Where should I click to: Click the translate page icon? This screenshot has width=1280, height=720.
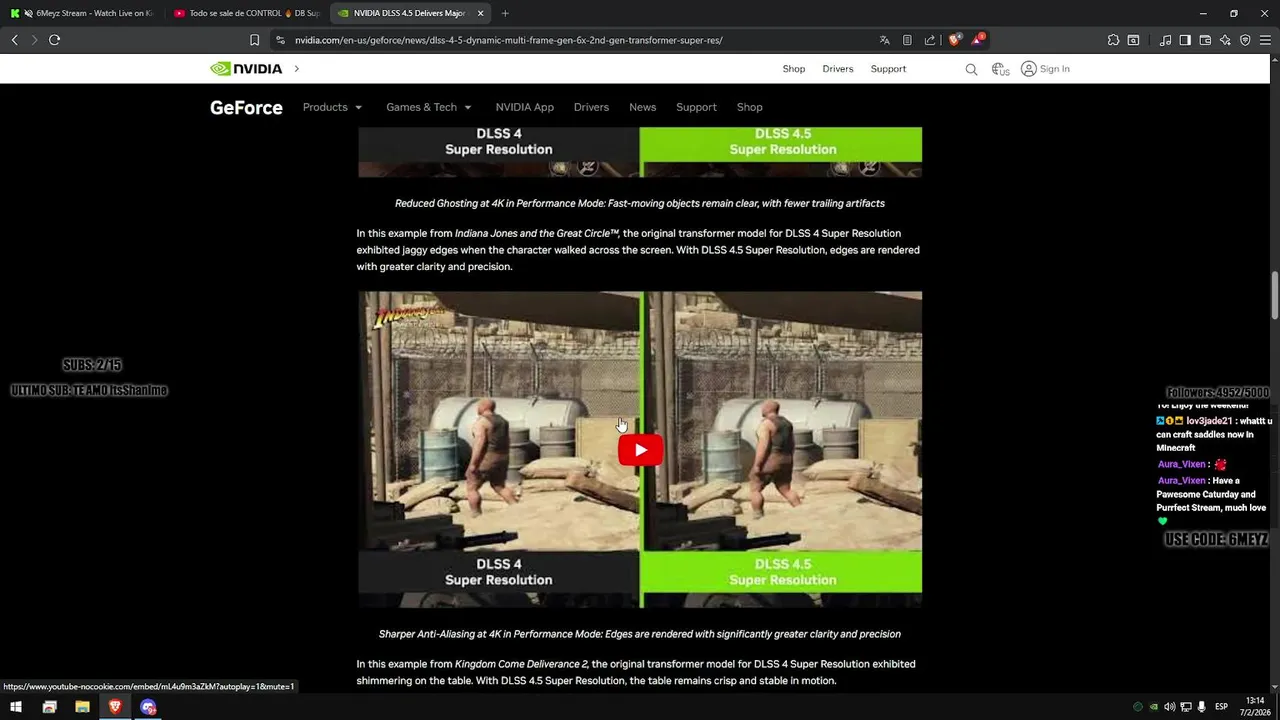884,40
